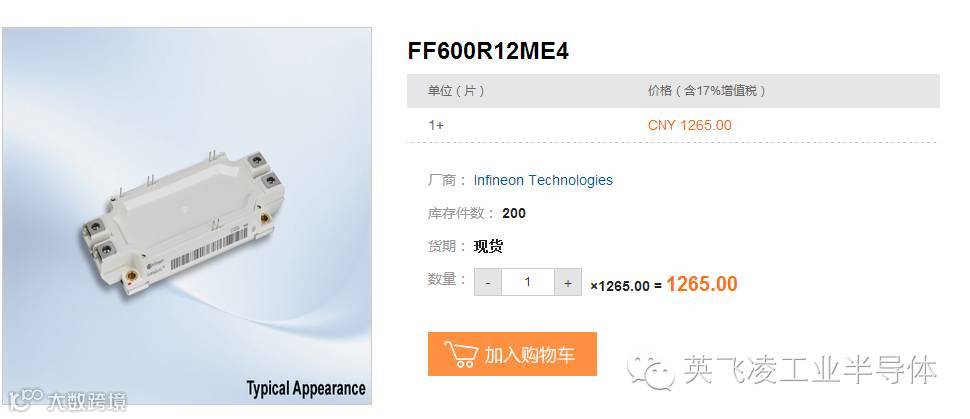
Task: Click the 大数跨境 logo icon at bottom left
Action: pyautogui.click(x=25, y=400)
